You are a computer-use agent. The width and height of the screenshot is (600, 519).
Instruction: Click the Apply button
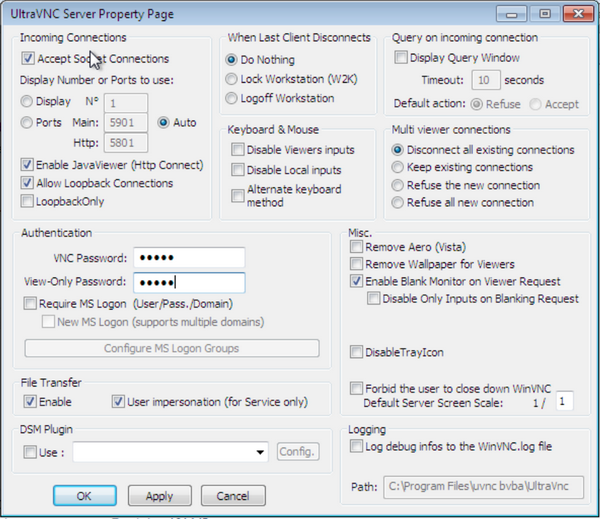(x=160, y=496)
